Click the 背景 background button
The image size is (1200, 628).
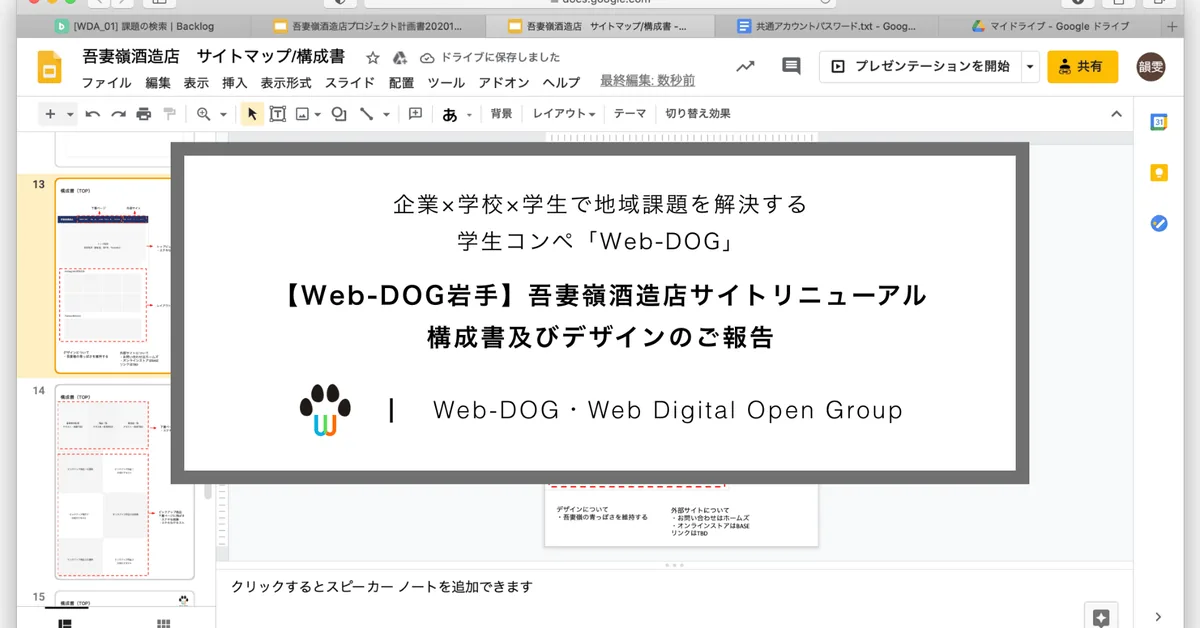point(501,114)
